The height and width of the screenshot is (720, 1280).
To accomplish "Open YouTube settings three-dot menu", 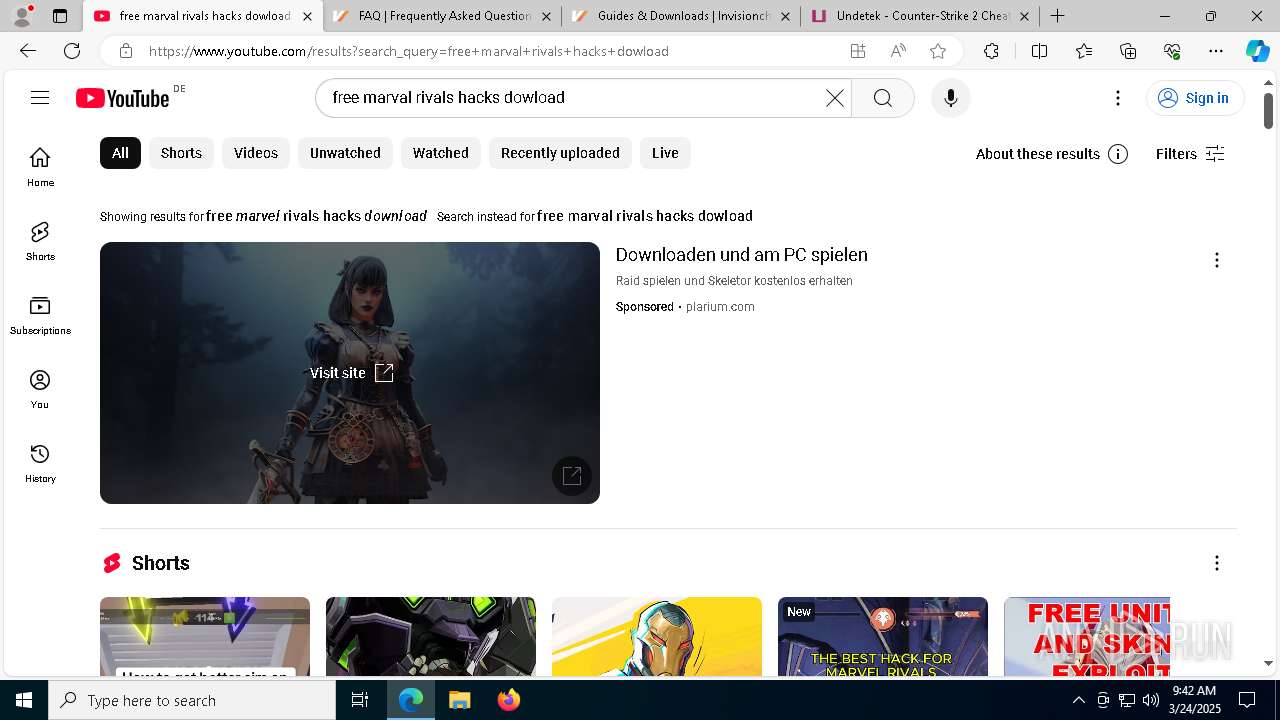I will tap(1118, 97).
